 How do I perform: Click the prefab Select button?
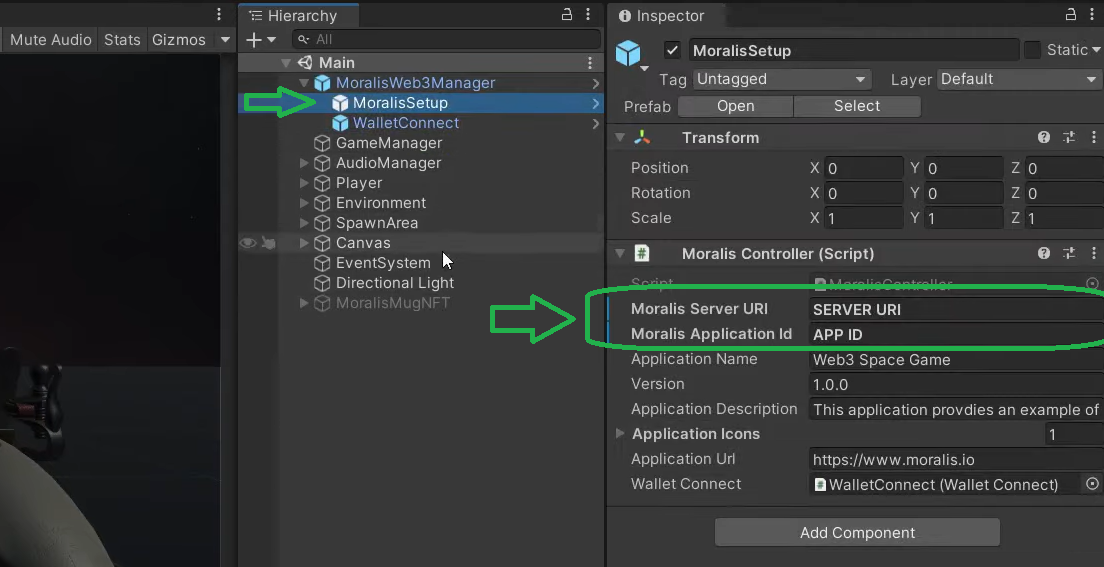857,106
